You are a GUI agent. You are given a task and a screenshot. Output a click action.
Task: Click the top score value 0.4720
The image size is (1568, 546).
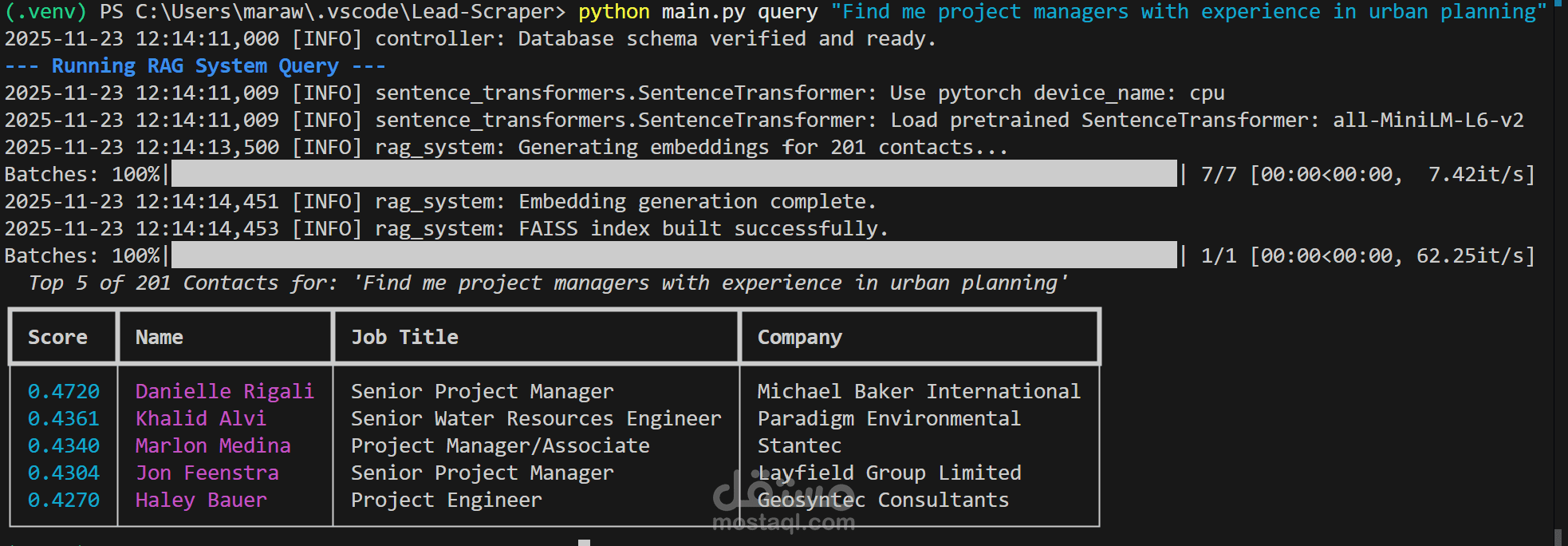[64, 391]
